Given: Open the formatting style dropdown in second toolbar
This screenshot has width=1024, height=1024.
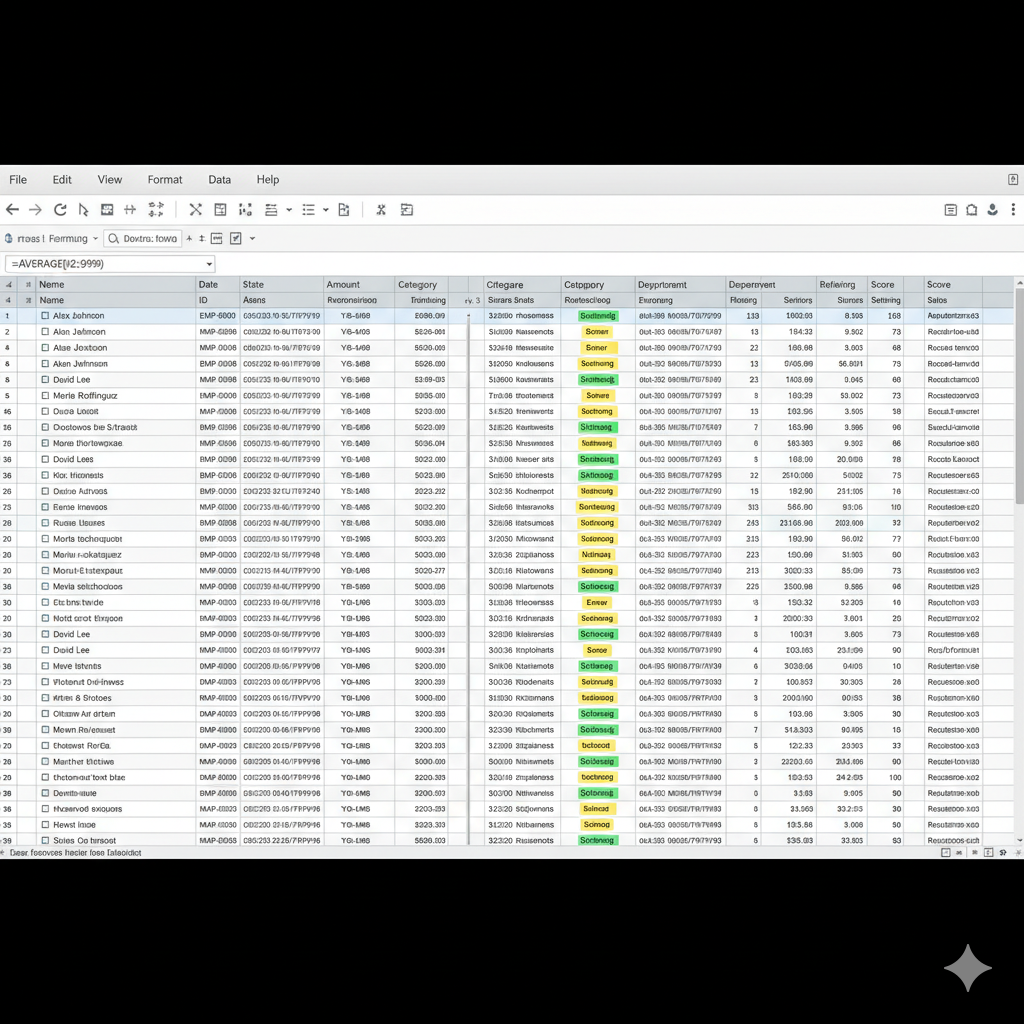Looking at the screenshot, I should point(95,239).
